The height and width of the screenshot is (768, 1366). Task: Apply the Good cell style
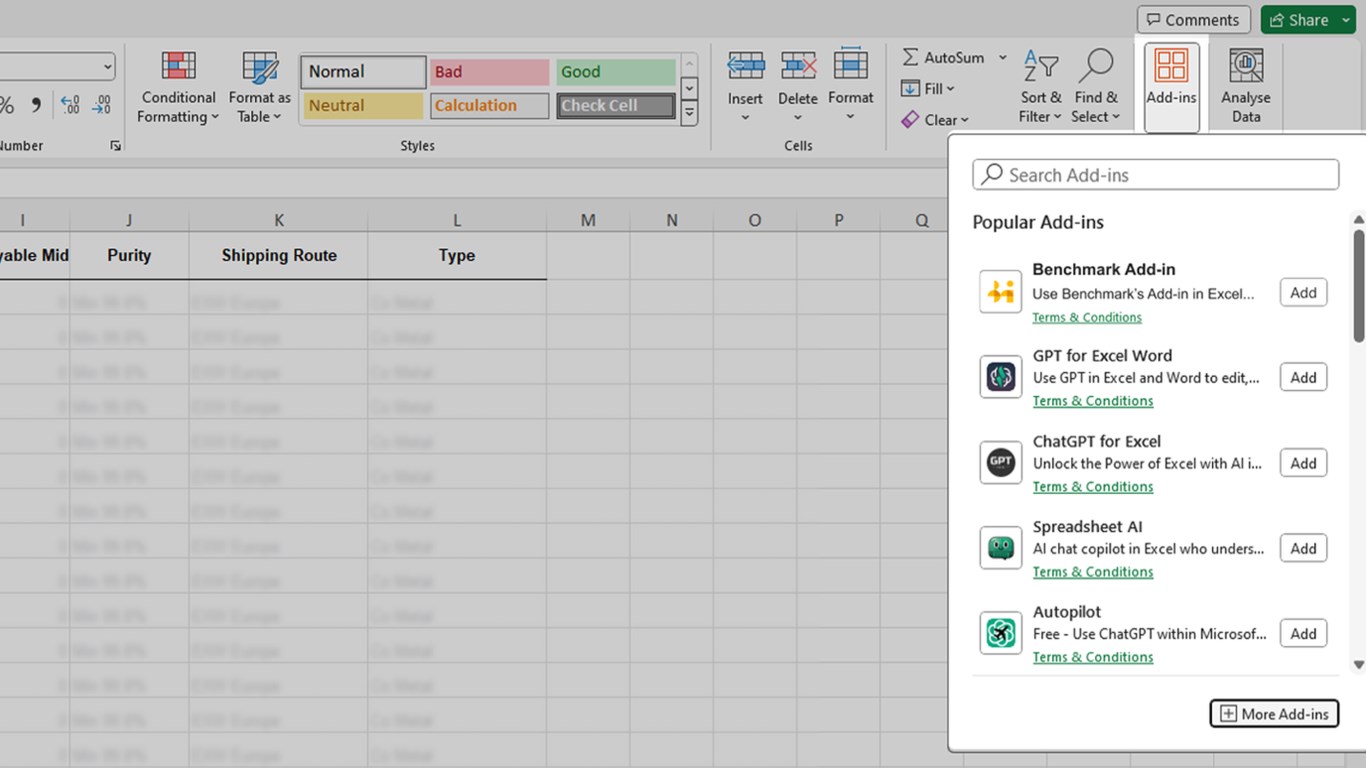click(x=616, y=72)
